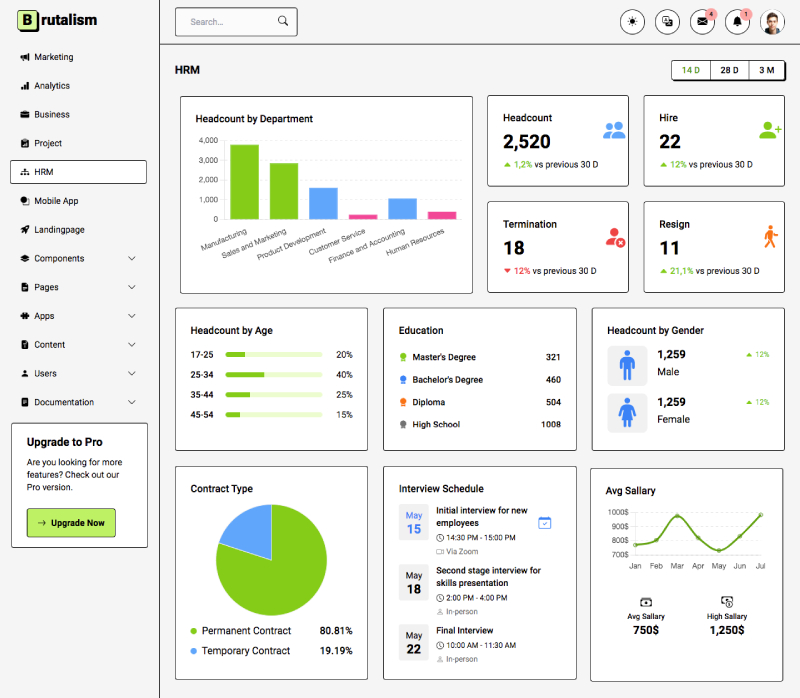The image size is (800, 698).
Task: Open the language translate icon
Action: coord(667,21)
